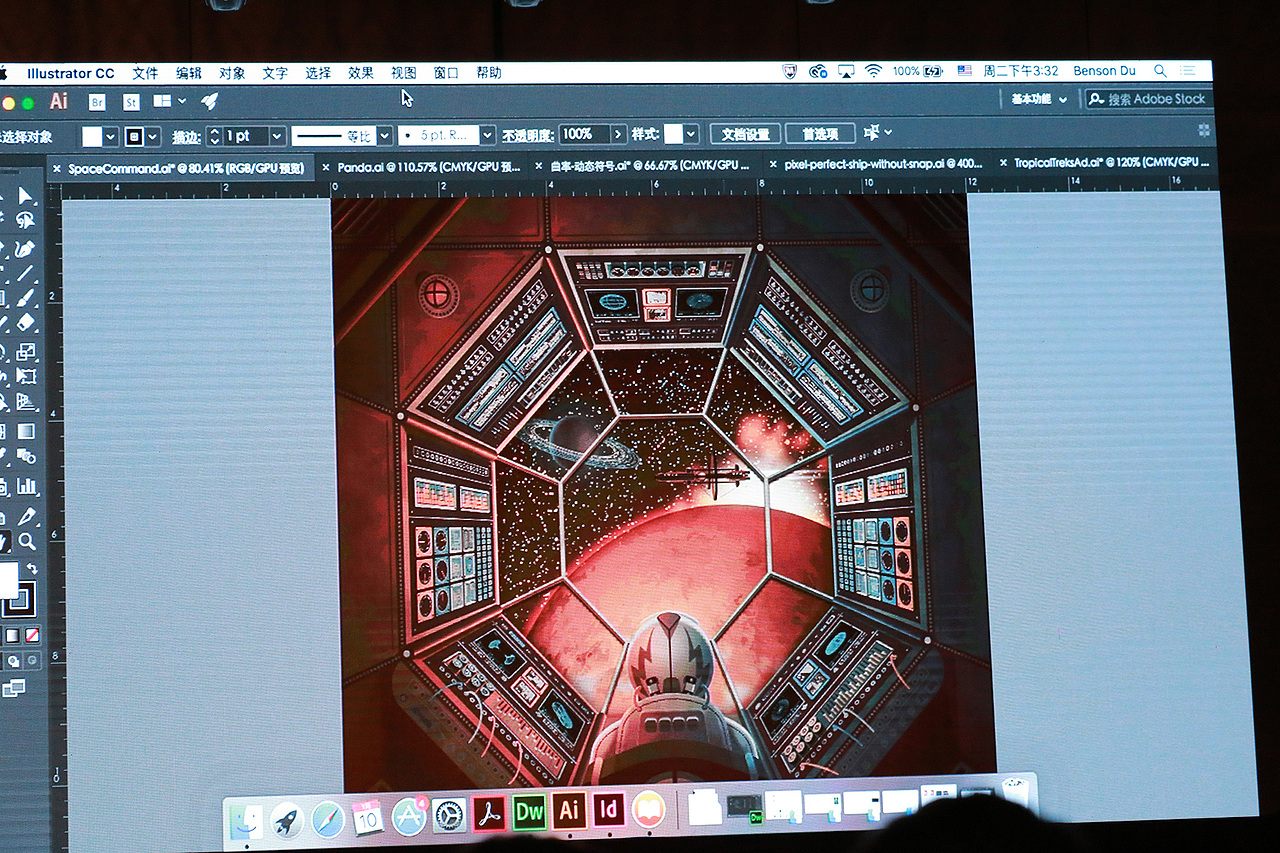Open the 窗口 menu
The image size is (1280, 853).
[446, 73]
